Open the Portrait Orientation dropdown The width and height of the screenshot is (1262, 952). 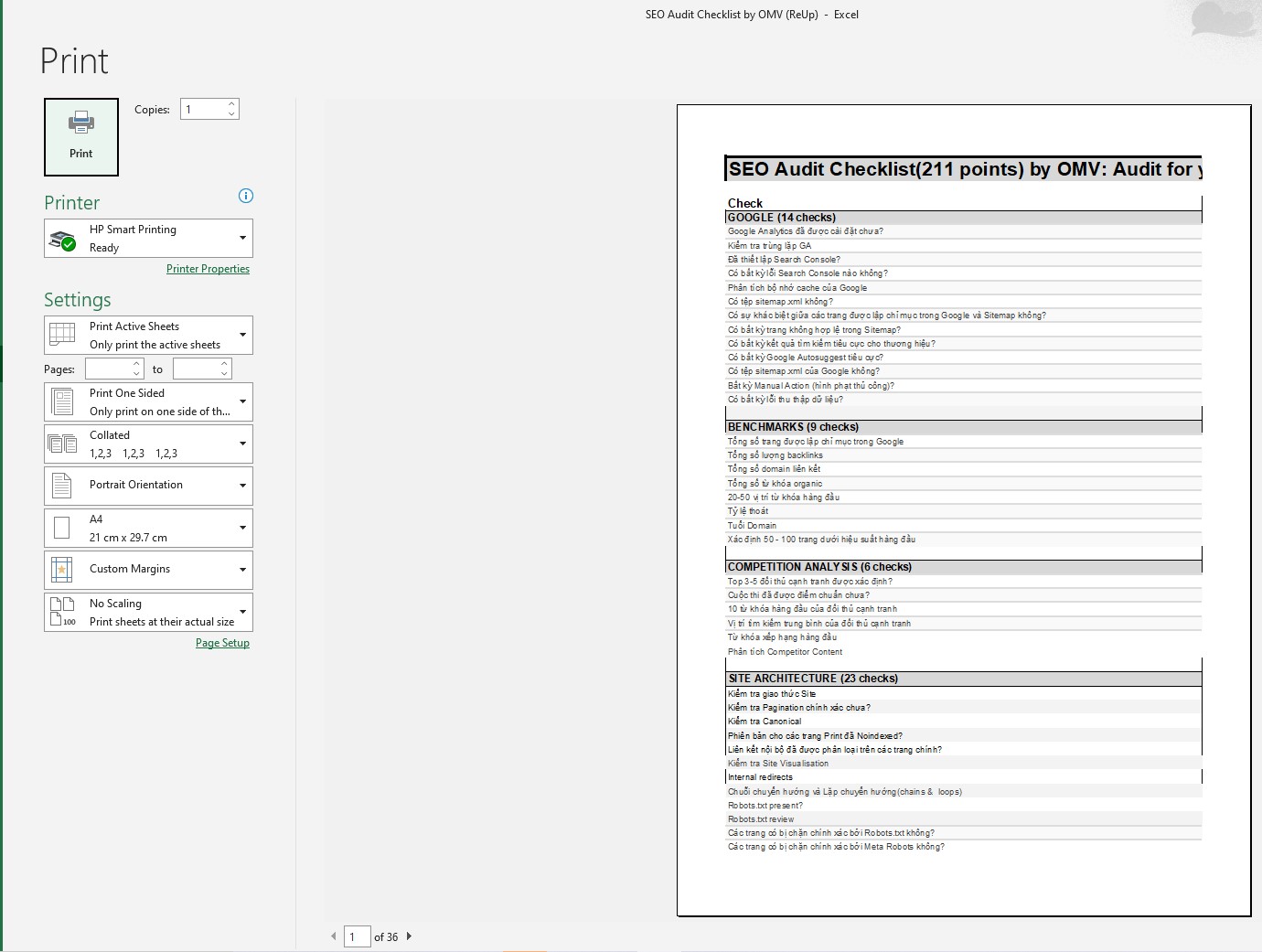click(242, 486)
